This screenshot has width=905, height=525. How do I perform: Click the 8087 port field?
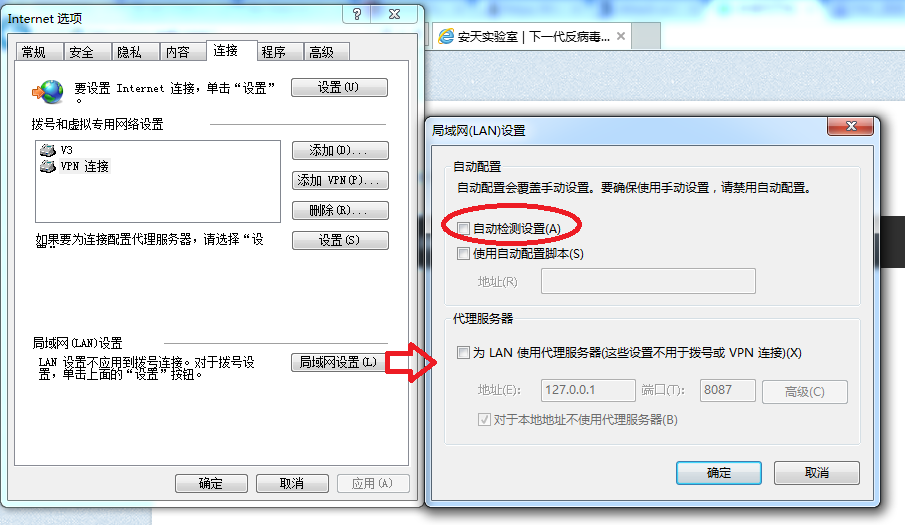pos(727,390)
